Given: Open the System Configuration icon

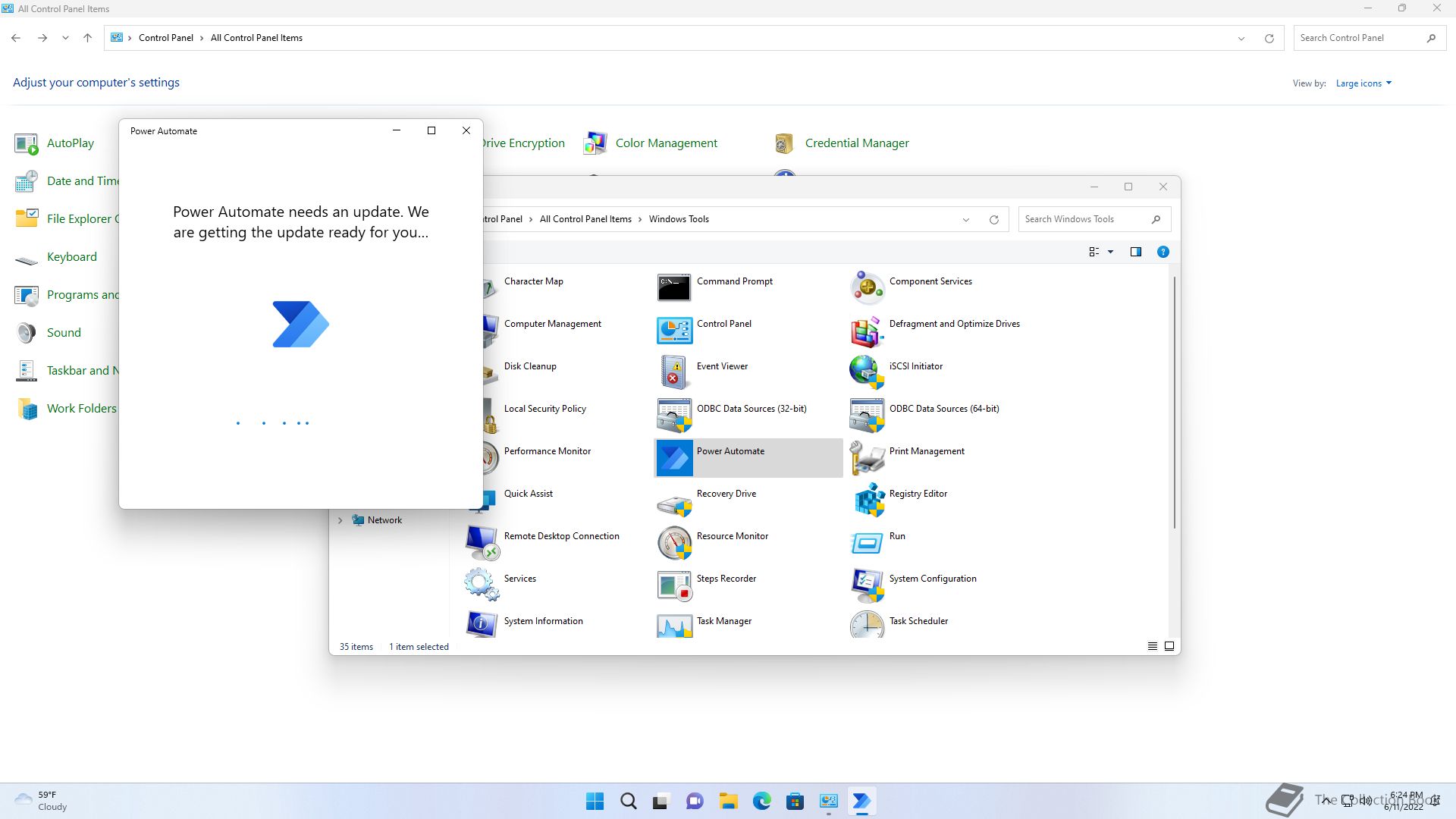Looking at the screenshot, I should [x=867, y=585].
